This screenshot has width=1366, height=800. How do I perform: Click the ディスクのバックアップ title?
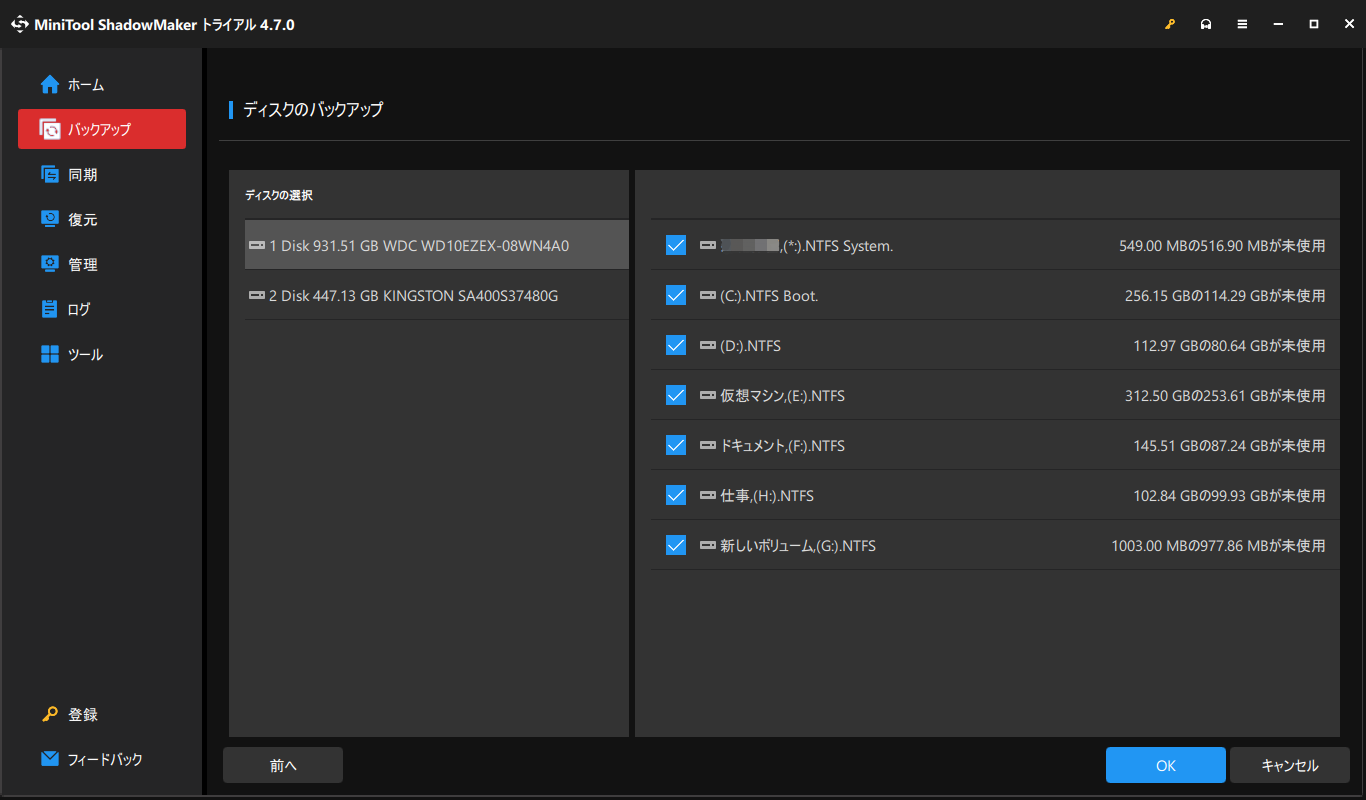313,110
